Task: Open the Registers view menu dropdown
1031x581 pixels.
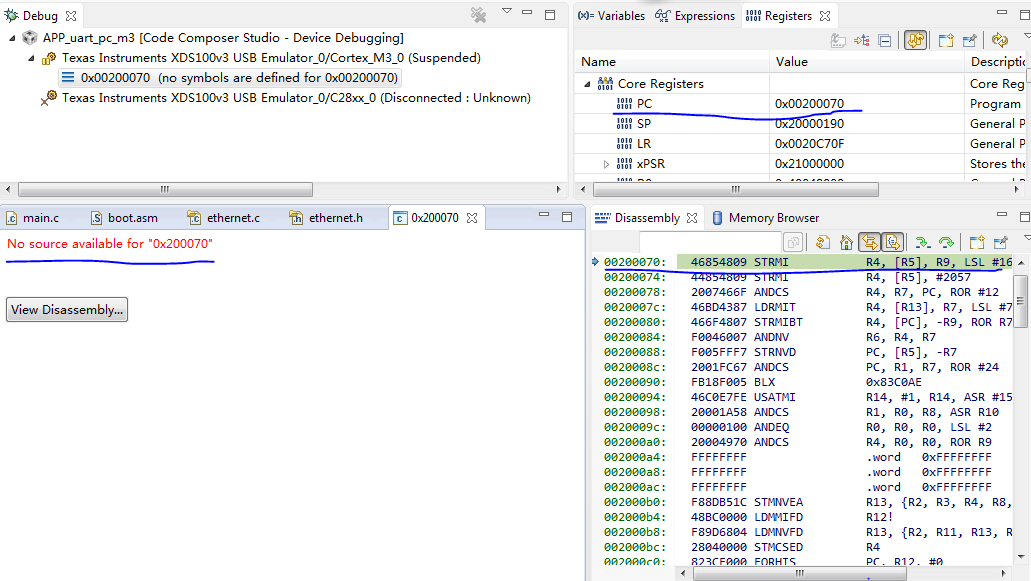Action: (x=1026, y=36)
